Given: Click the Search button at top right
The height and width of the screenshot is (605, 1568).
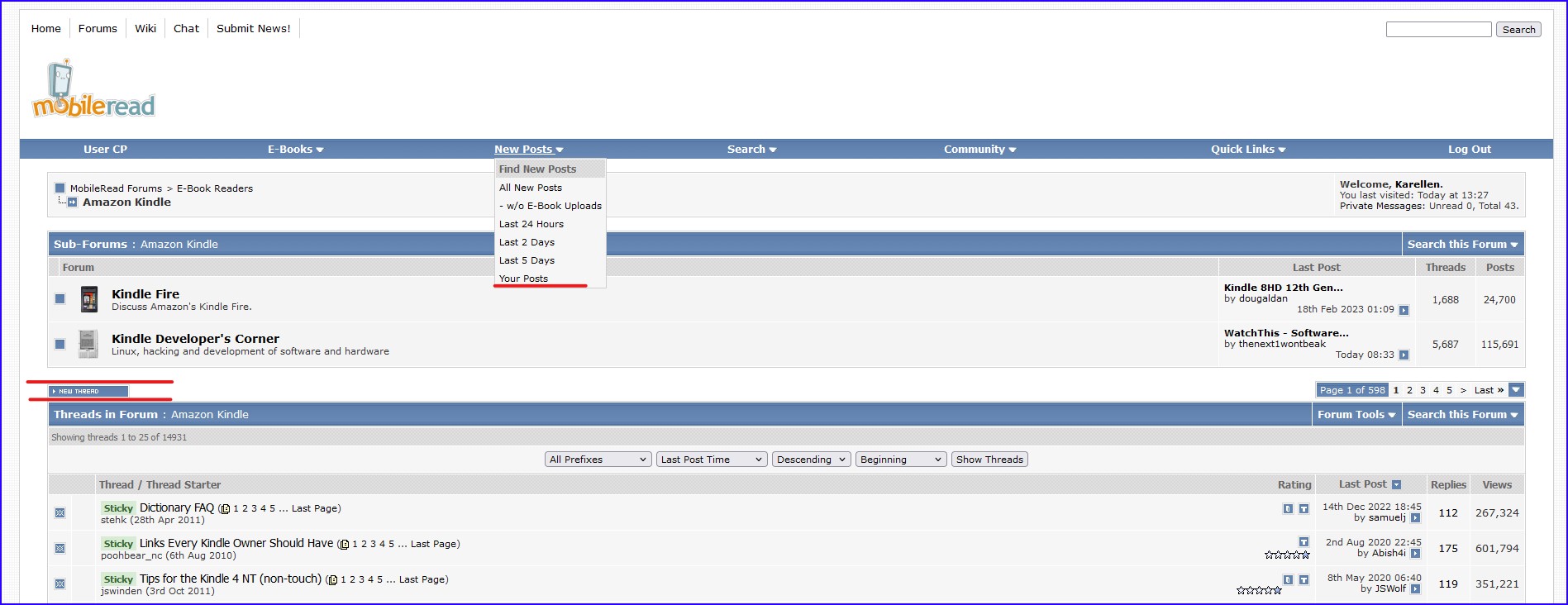Looking at the screenshot, I should coord(1518,30).
